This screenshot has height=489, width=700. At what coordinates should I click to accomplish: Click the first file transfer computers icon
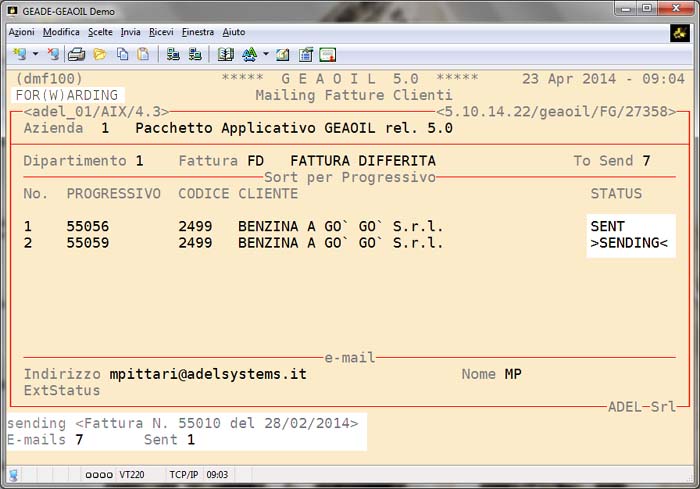click(173, 54)
